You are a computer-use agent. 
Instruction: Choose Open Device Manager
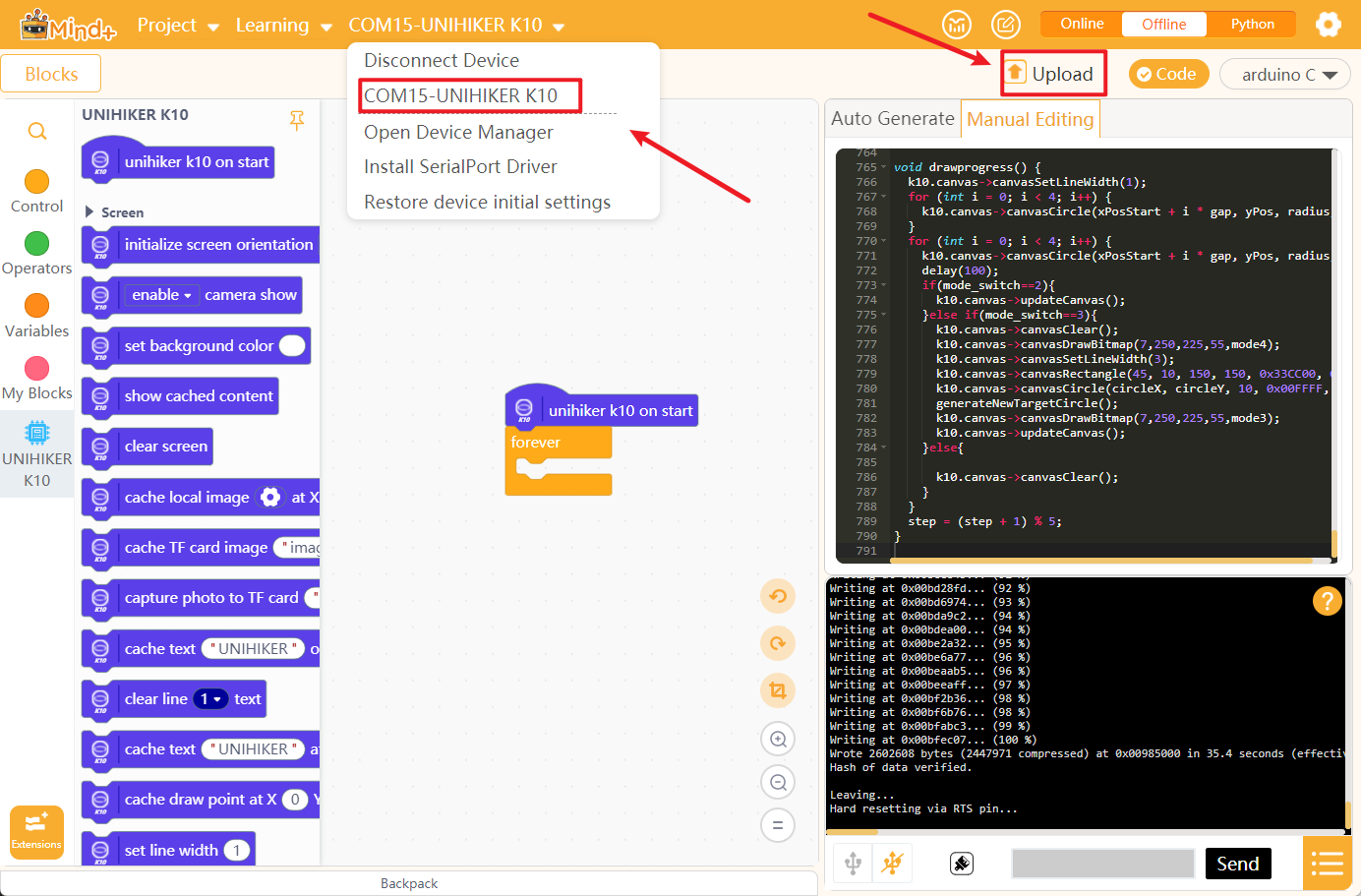point(458,132)
